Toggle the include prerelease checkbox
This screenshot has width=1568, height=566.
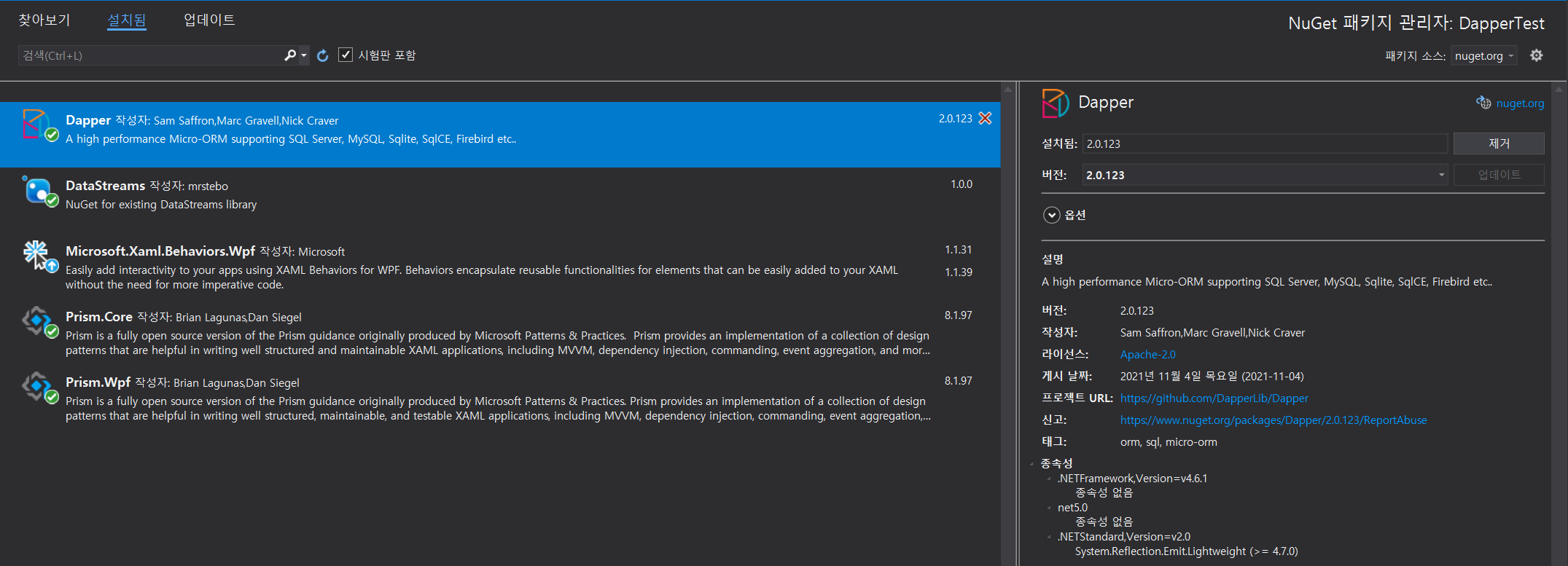(346, 55)
